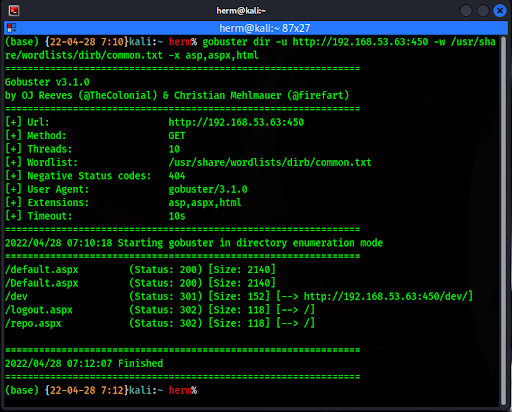Maximize the window with the second gray circle
Image resolution: width=512 pixels, height=412 pixels.
point(483,11)
